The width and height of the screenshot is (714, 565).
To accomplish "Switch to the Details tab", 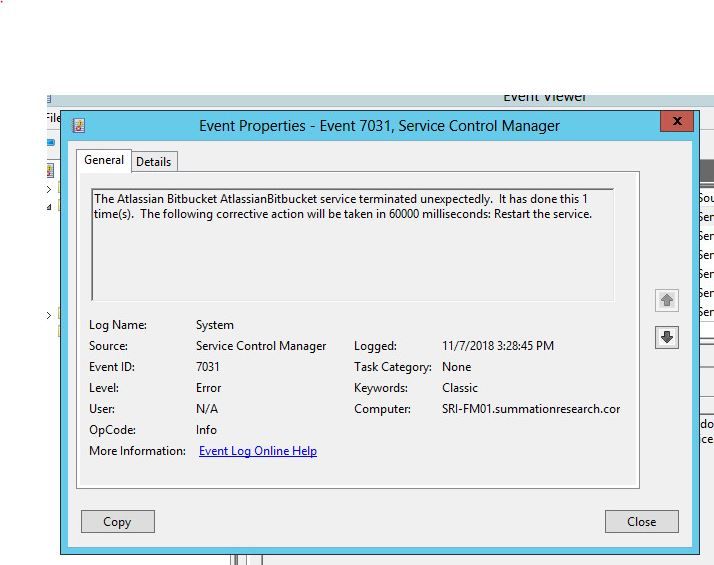I will pyautogui.click(x=153, y=162).
